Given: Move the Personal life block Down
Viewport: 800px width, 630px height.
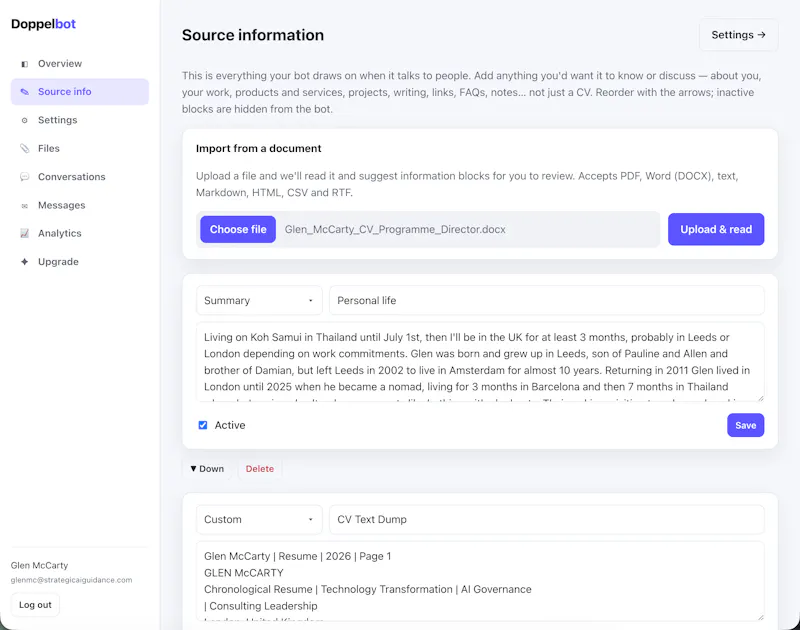Looking at the screenshot, I should click(207, 469).
